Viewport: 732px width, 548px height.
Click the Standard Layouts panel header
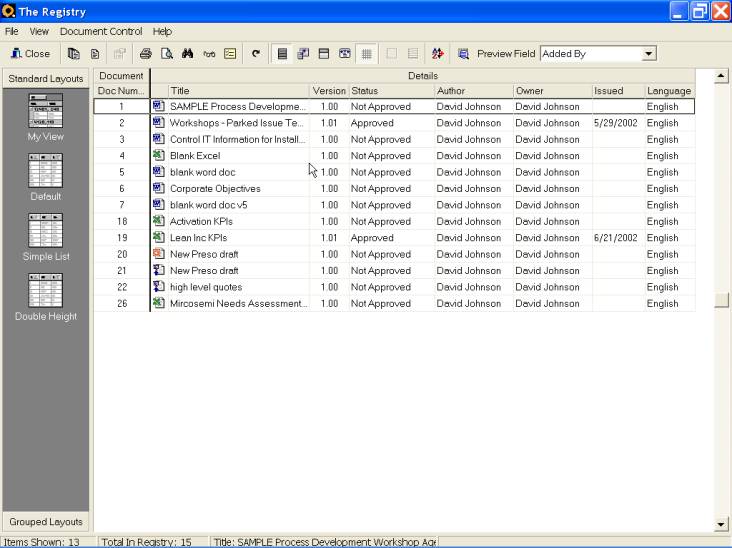[46, 78]
